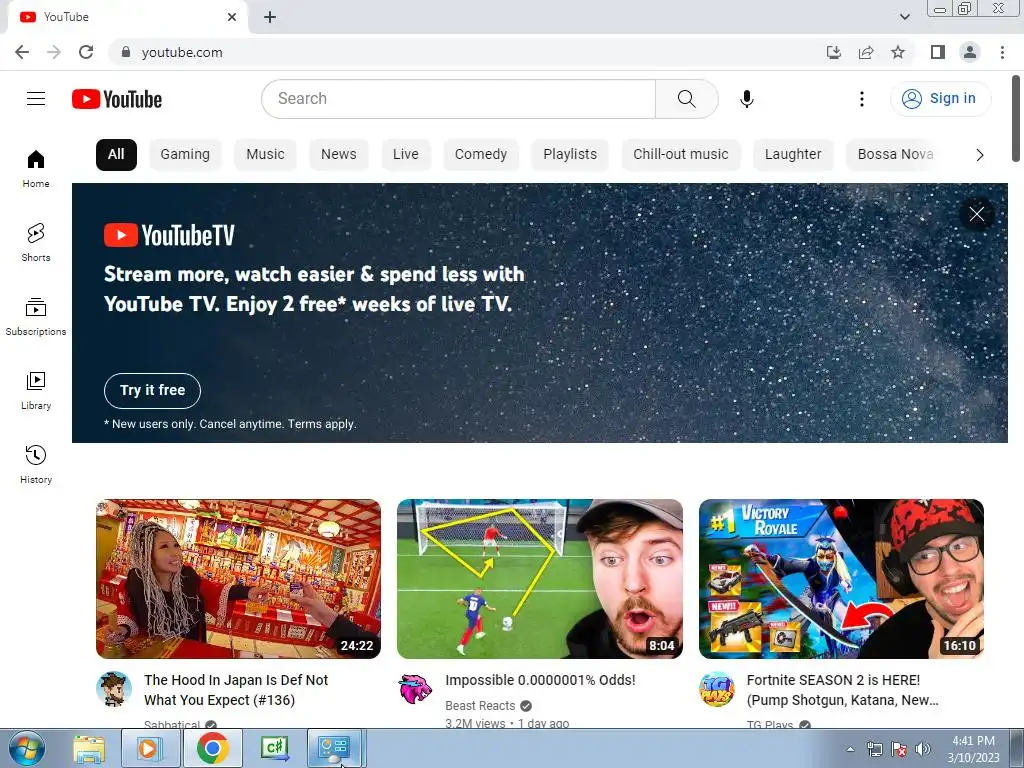1024x768 pixels.
Task: Open Subscriptions in the sidebar
Action: 36,316
